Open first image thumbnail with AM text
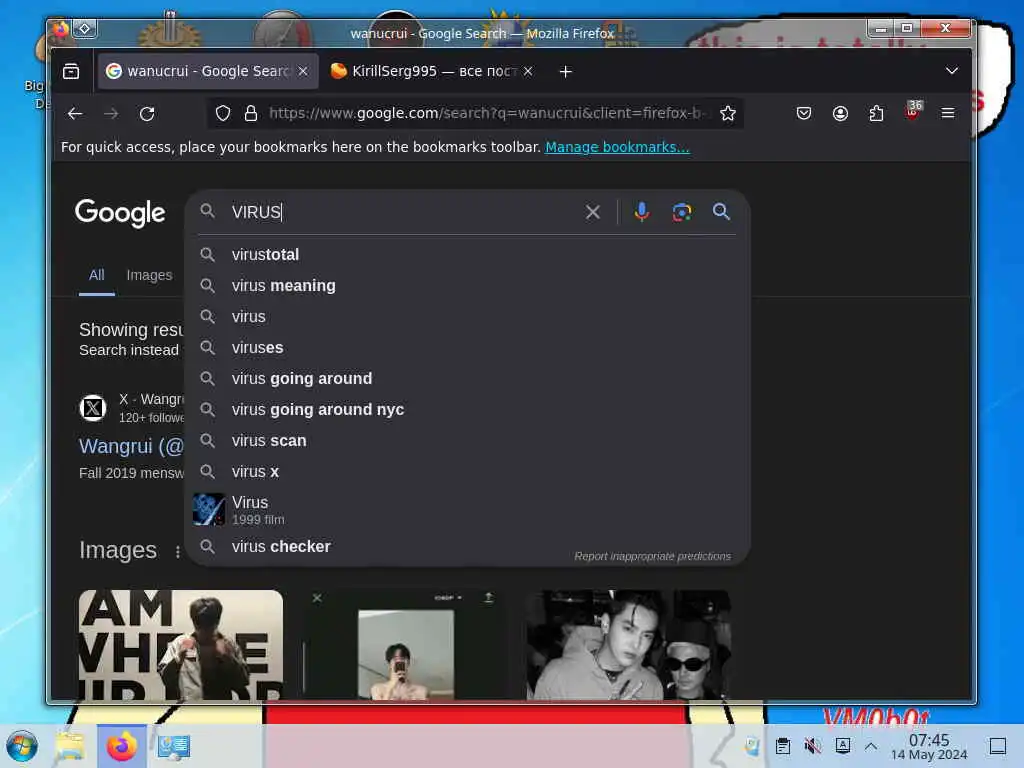The height and width of the screenshot is (768, 1024). [181, 645]
